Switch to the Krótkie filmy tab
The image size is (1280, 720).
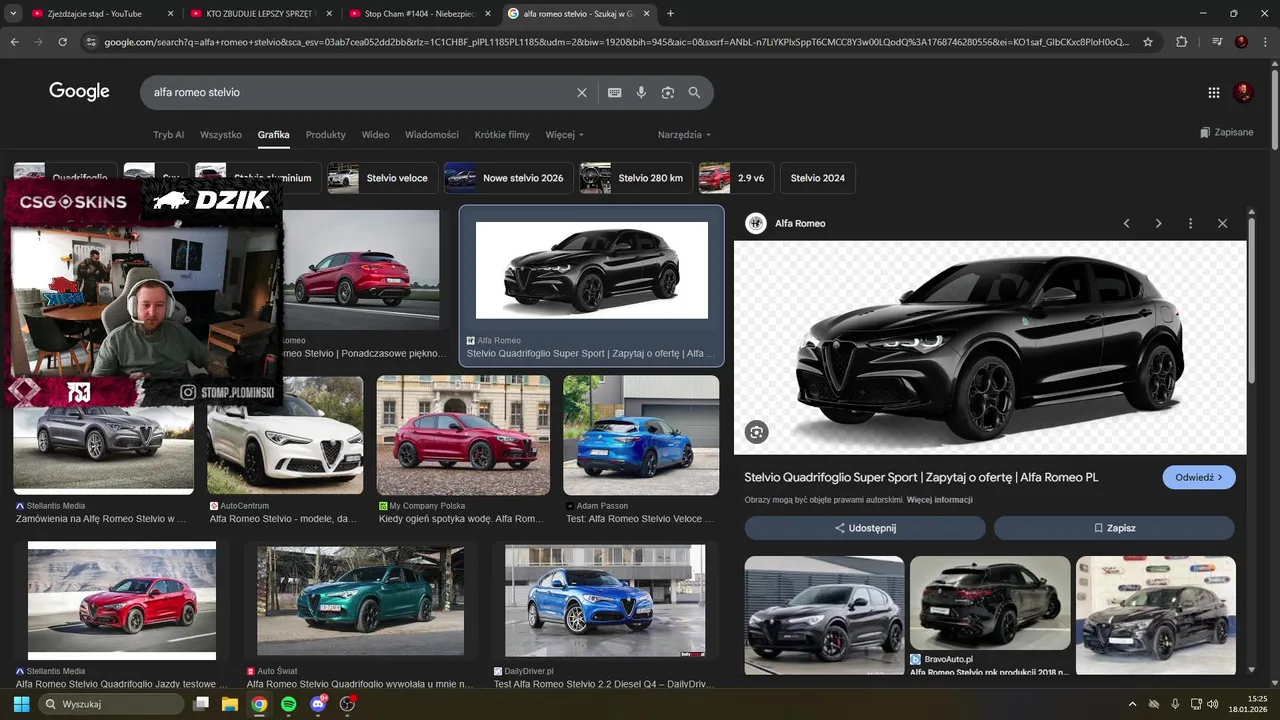point(502,135)
